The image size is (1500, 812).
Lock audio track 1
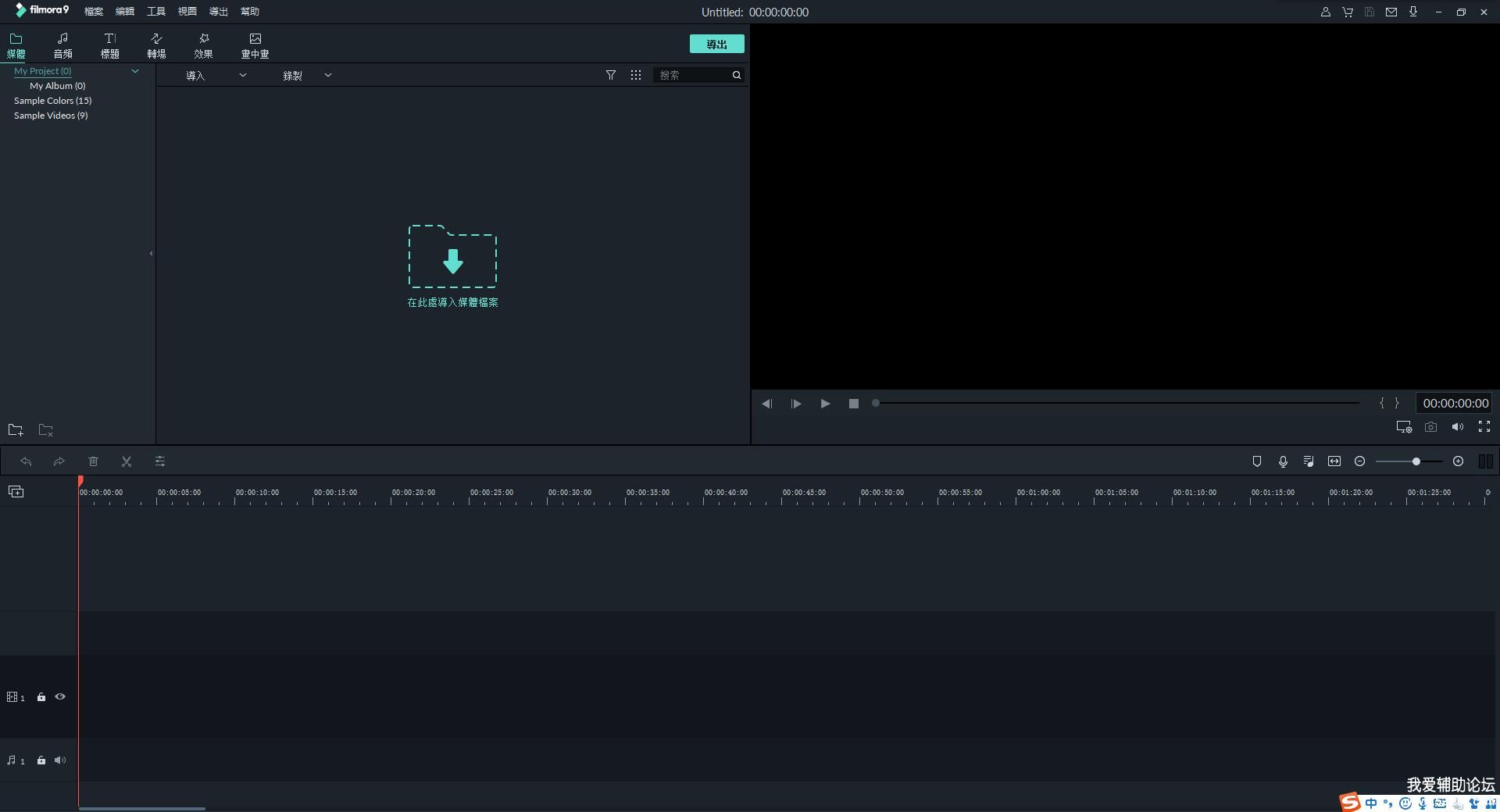coord(41,760)
